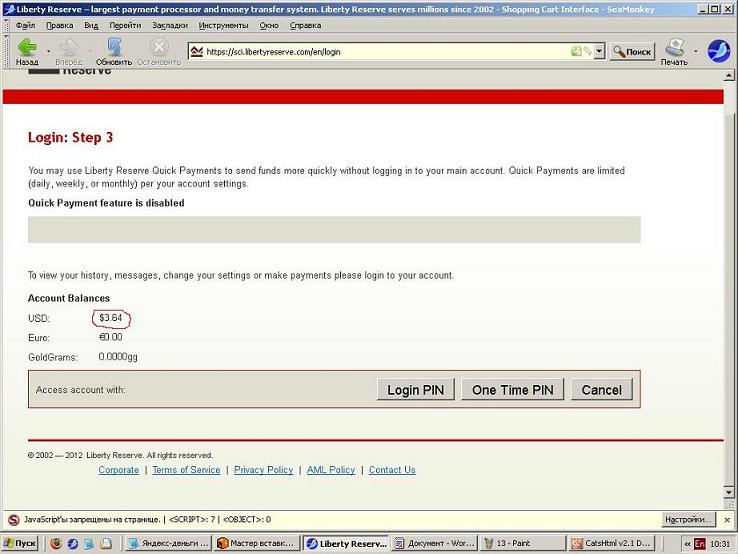
Task: Switch to 13 - Paint taskbar window
Action: coord(523,543)
